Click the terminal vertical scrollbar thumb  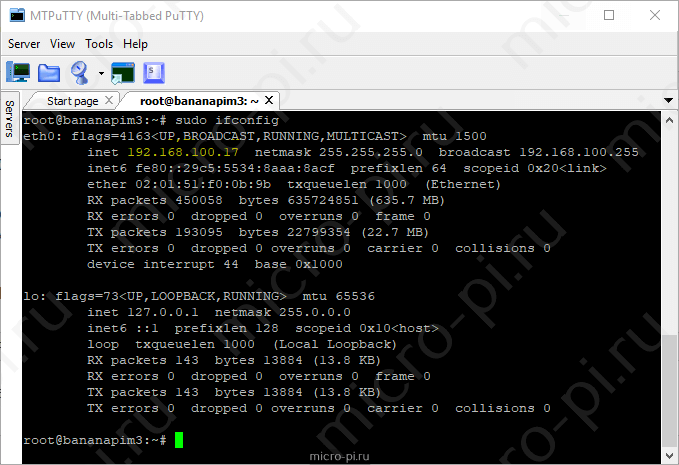click(669, 391)
